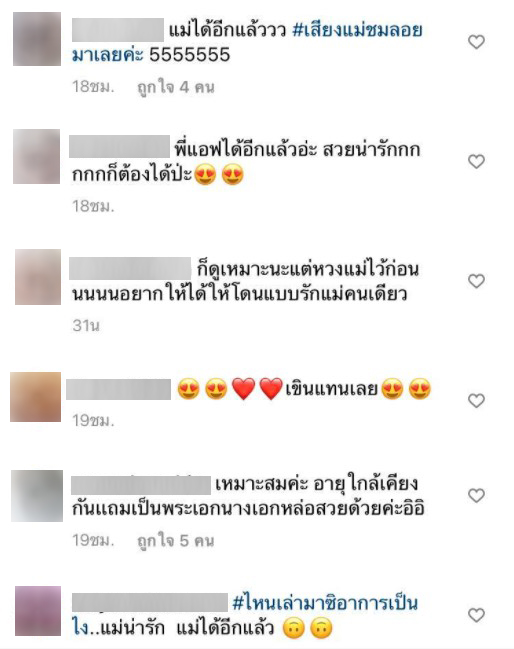
Task: Open username before แม่ได้อีกแล้ววว comment
Action: click(118, 30)
